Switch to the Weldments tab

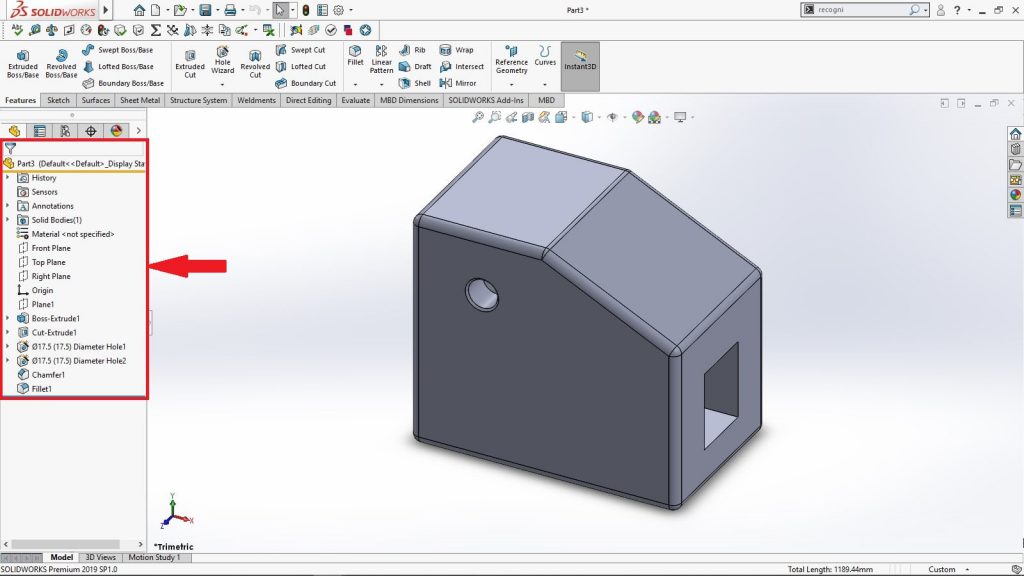tap(256, 101)
